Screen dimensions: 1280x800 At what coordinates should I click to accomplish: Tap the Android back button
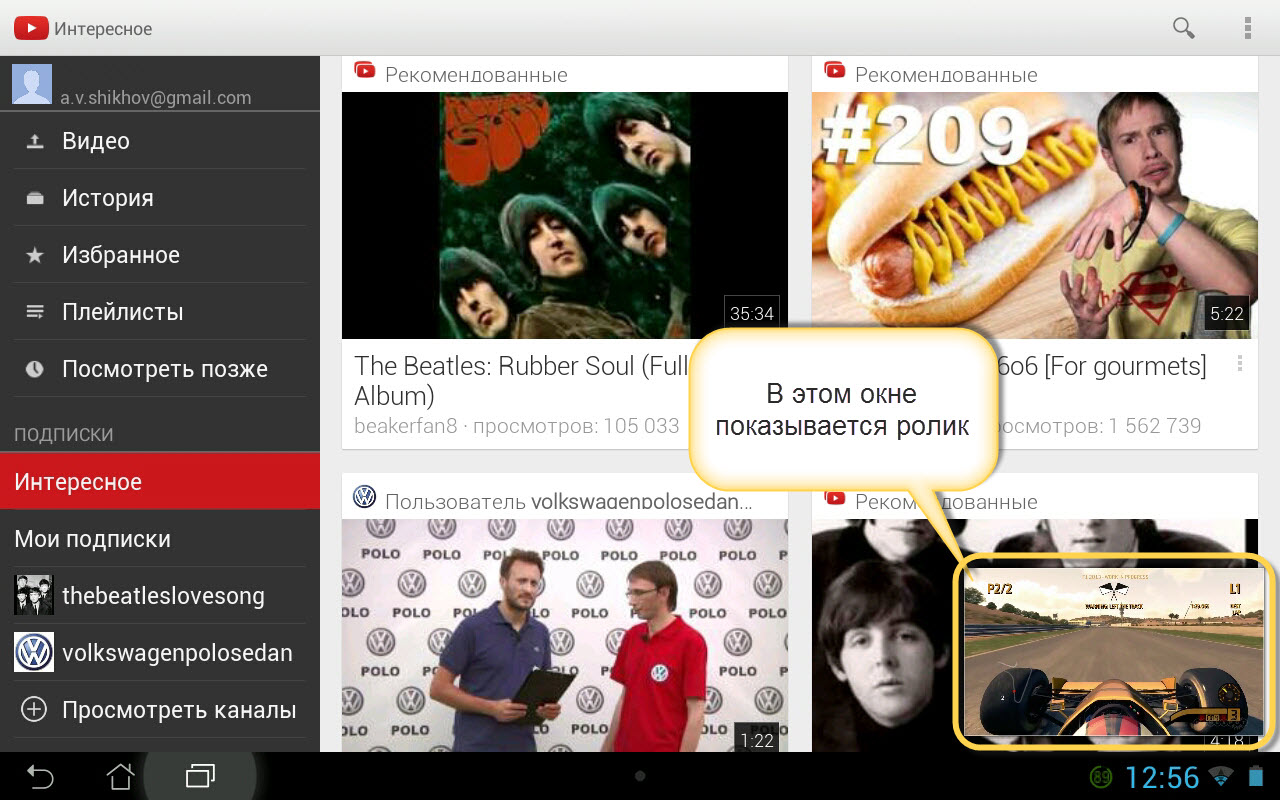(40, 776)
